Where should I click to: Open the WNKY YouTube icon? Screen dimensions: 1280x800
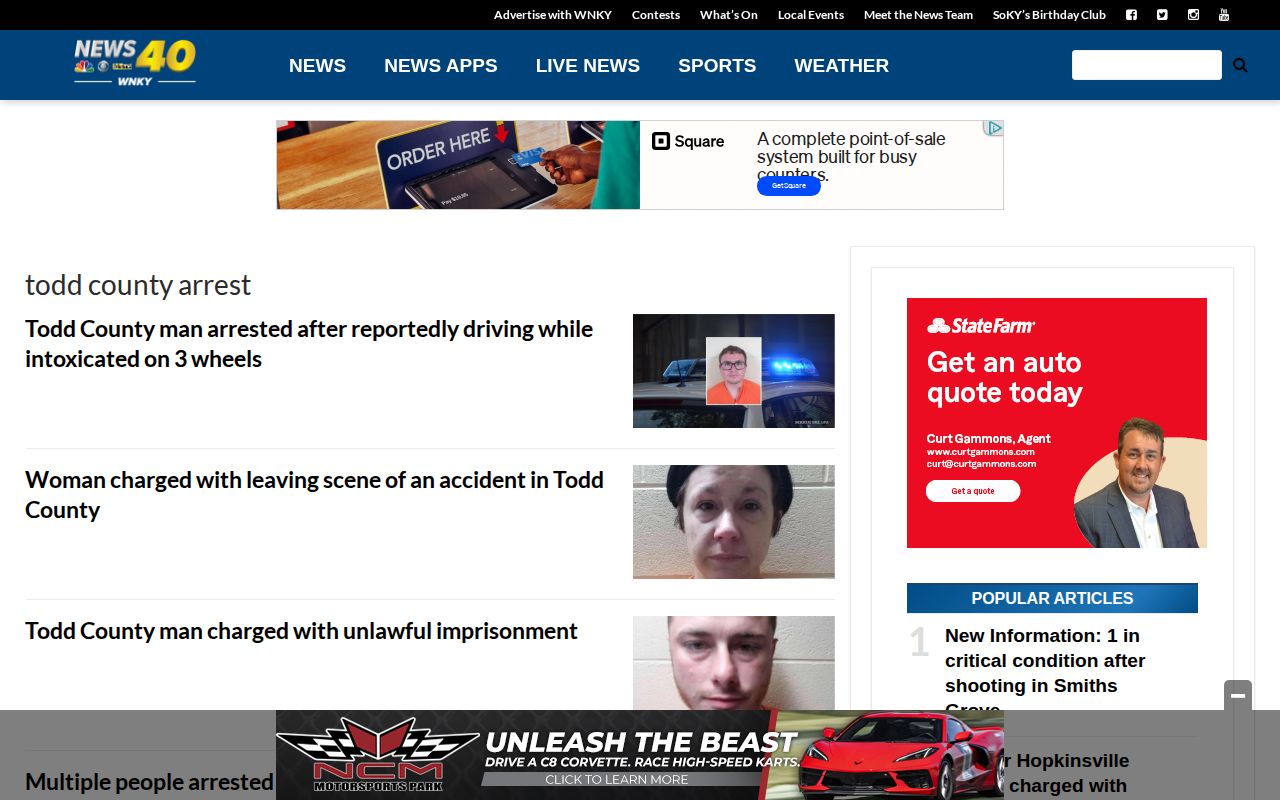tap(1223, 15)
